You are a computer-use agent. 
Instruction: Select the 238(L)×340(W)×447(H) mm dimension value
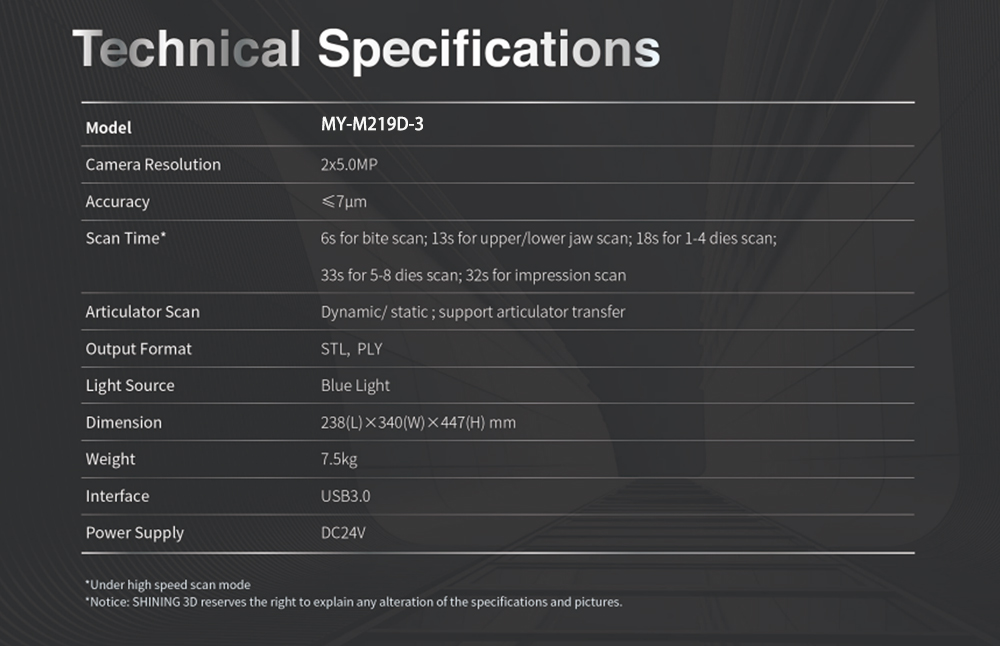point(418,422)
